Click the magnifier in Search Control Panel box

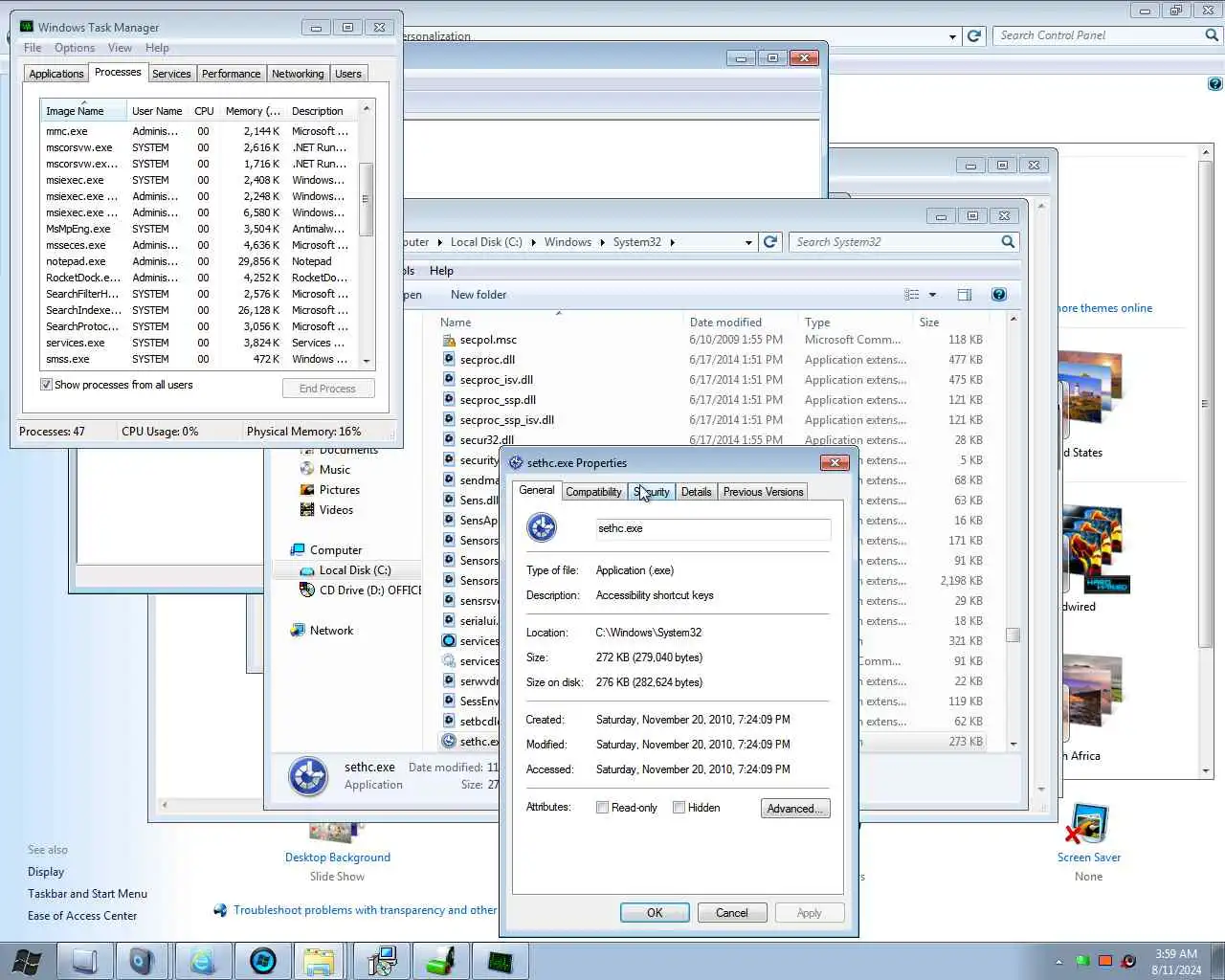click(x=1212, y=35)
